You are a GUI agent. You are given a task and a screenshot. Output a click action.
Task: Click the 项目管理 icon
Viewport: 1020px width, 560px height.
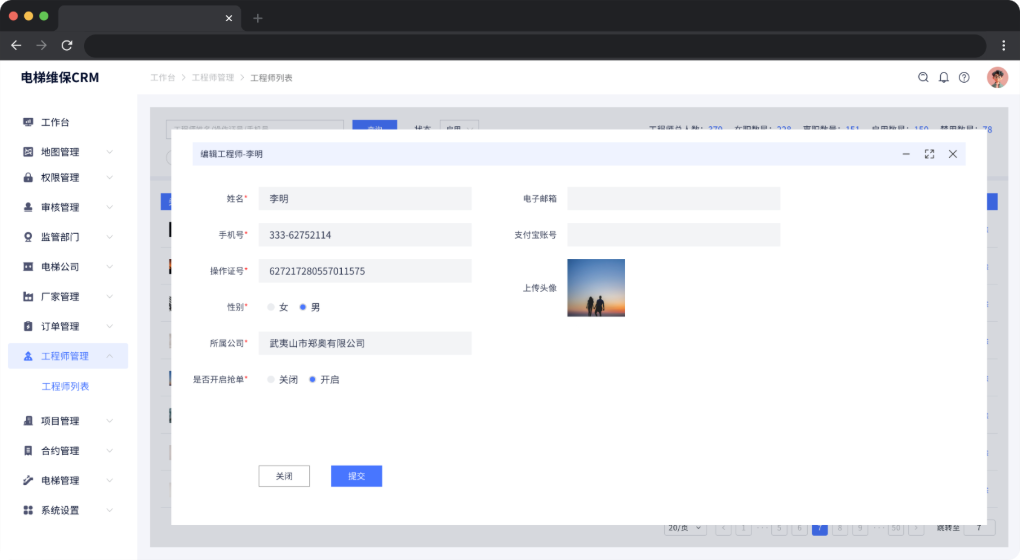(x=28, y=421)
